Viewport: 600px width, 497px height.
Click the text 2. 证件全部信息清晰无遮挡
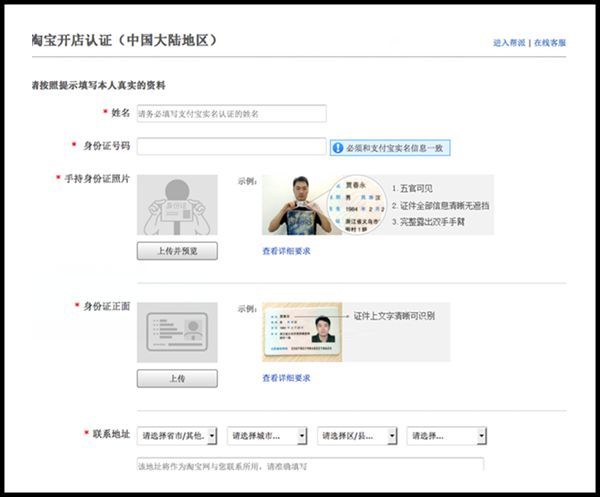[440, 206]
